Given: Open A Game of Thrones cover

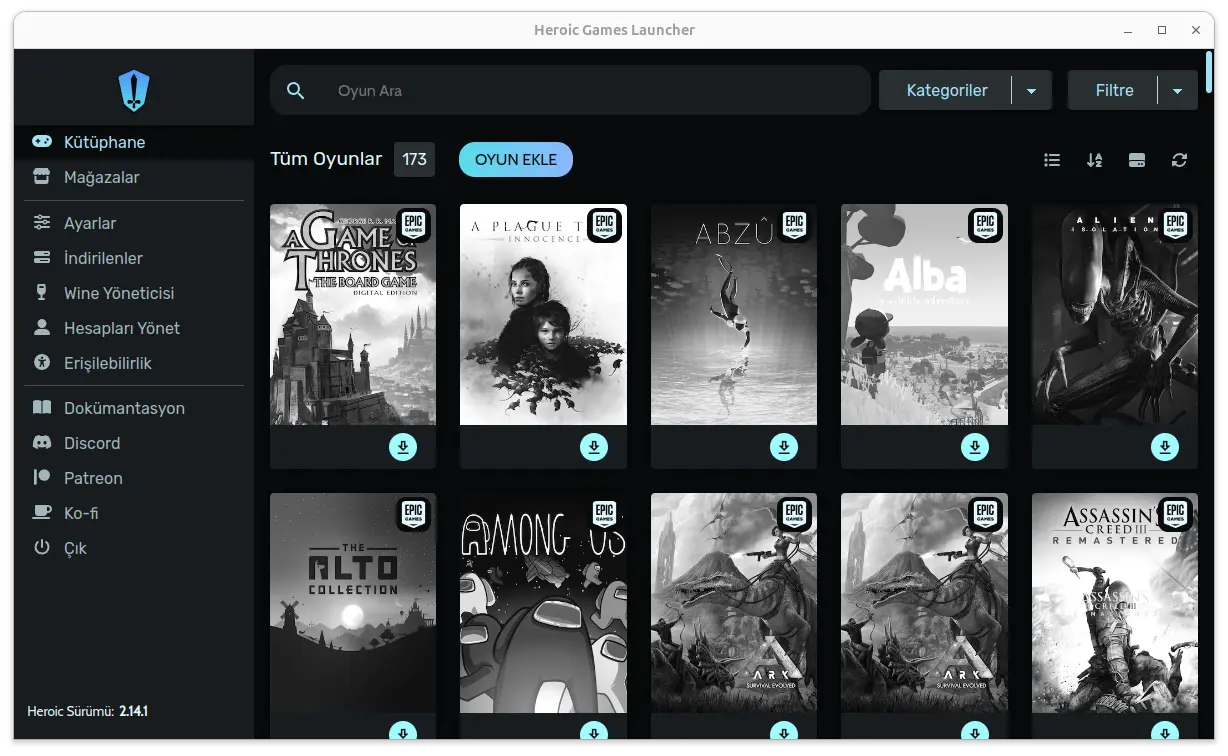Looking at the screenshot, I should pyautogui.click(x=353, y=315).
